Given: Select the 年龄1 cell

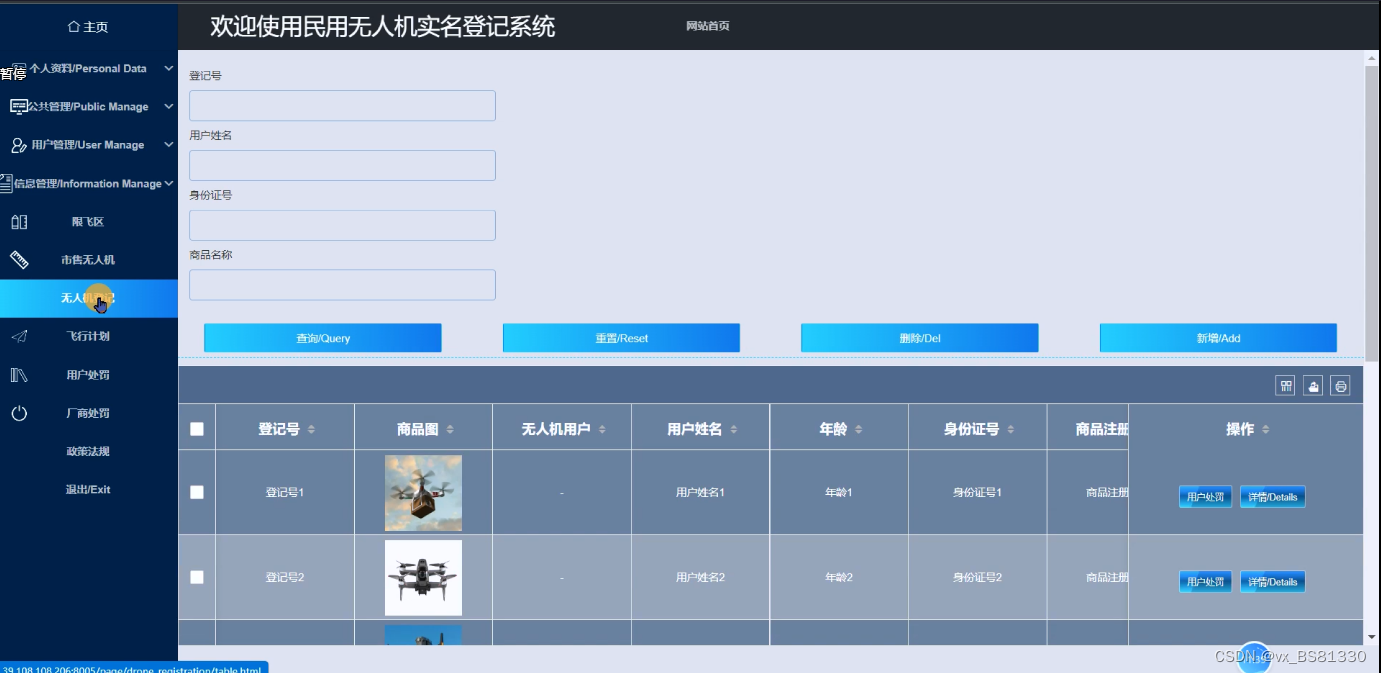Looking at the screenshot, I should point(838,492).
